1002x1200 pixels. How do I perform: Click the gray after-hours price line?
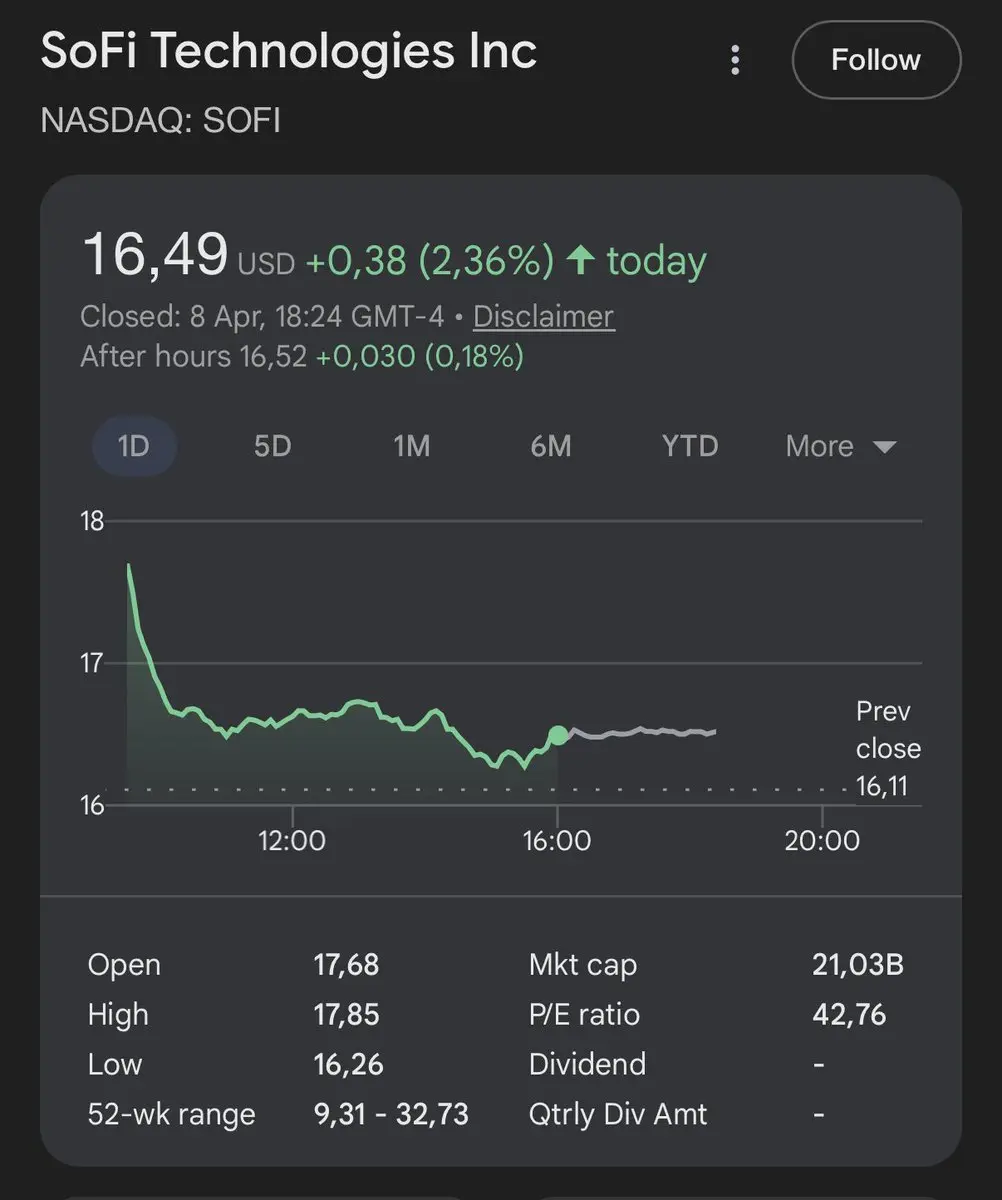click(640, 733)
